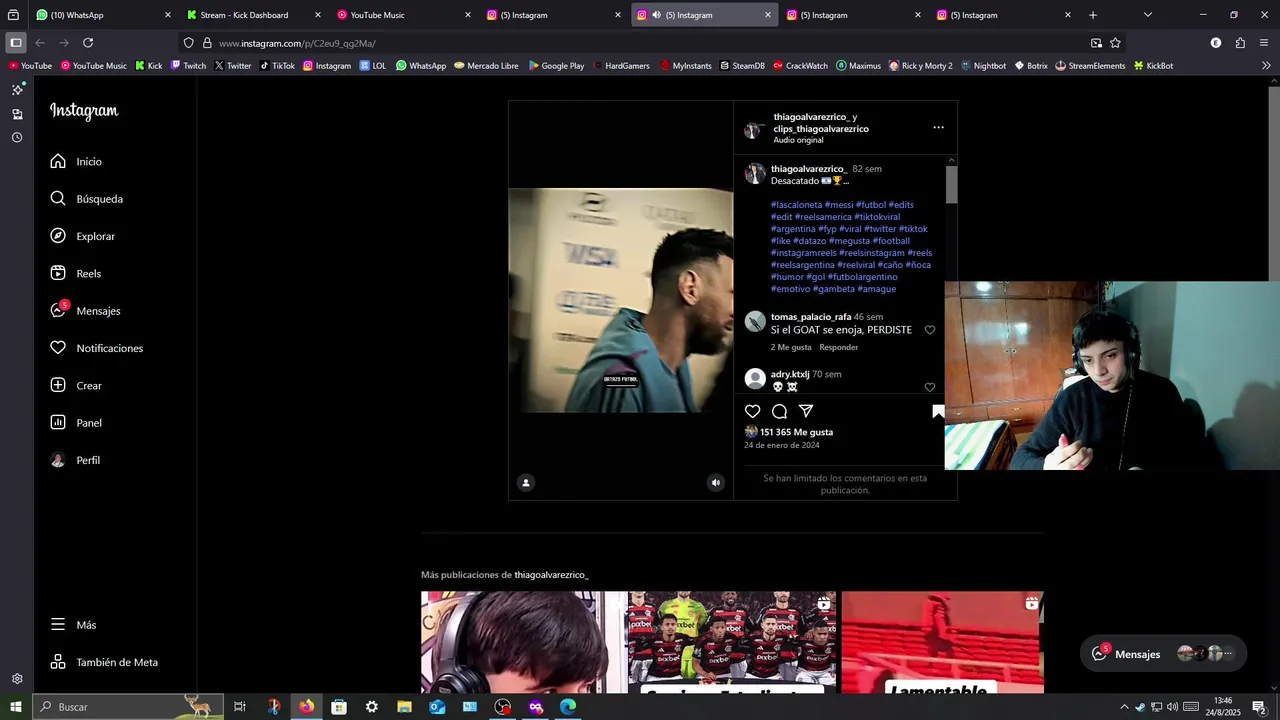Image resolution: width=1280 pixels, height=720 pixels.
Task: Open Panel dashboard in sidebar
Action: click(x=76, y=423)
